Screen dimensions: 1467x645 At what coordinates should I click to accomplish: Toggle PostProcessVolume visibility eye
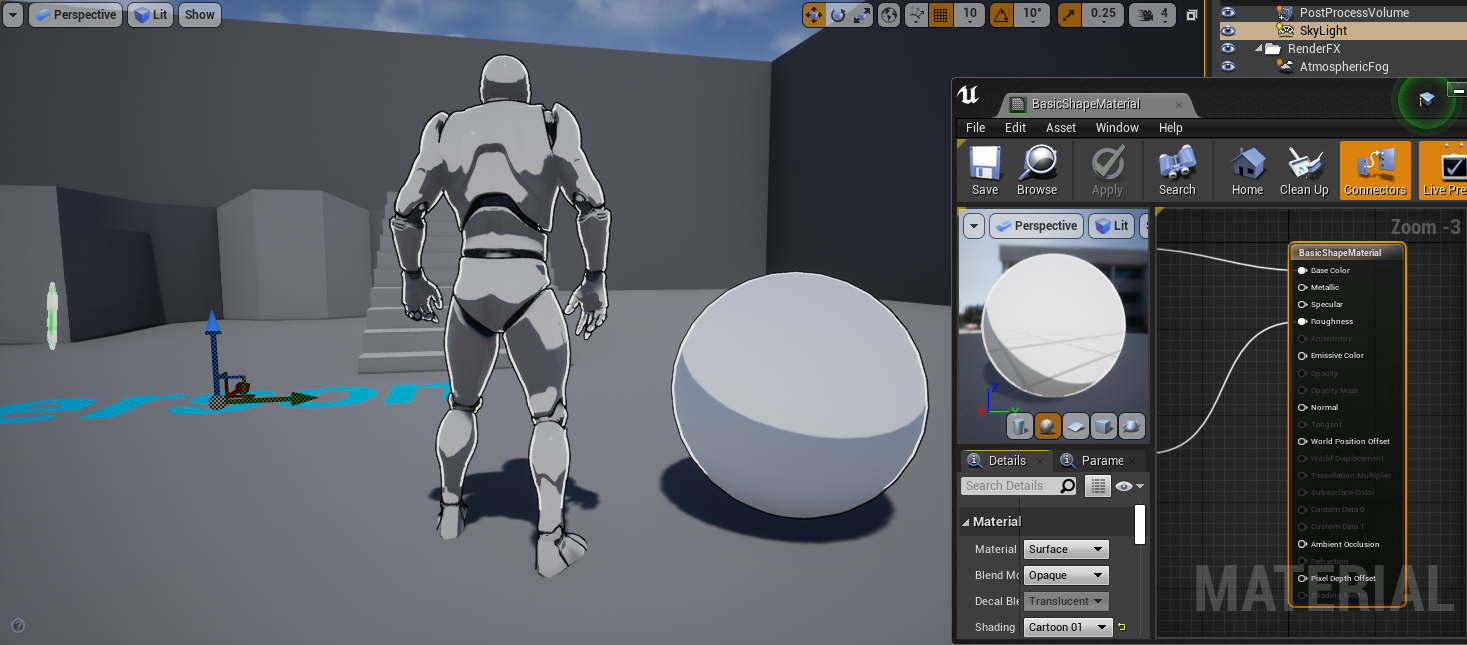(1228, 12)
